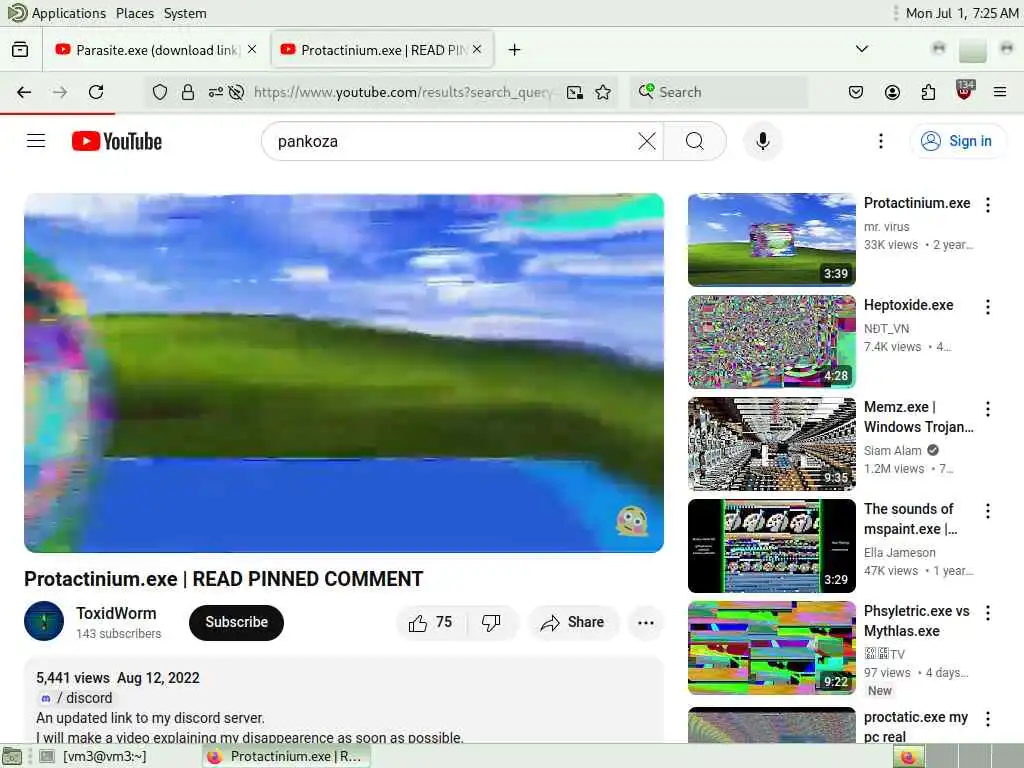Open the Places menu
Image resolution: width=1024 pixels, height=768 pixels.
point(135,13)
